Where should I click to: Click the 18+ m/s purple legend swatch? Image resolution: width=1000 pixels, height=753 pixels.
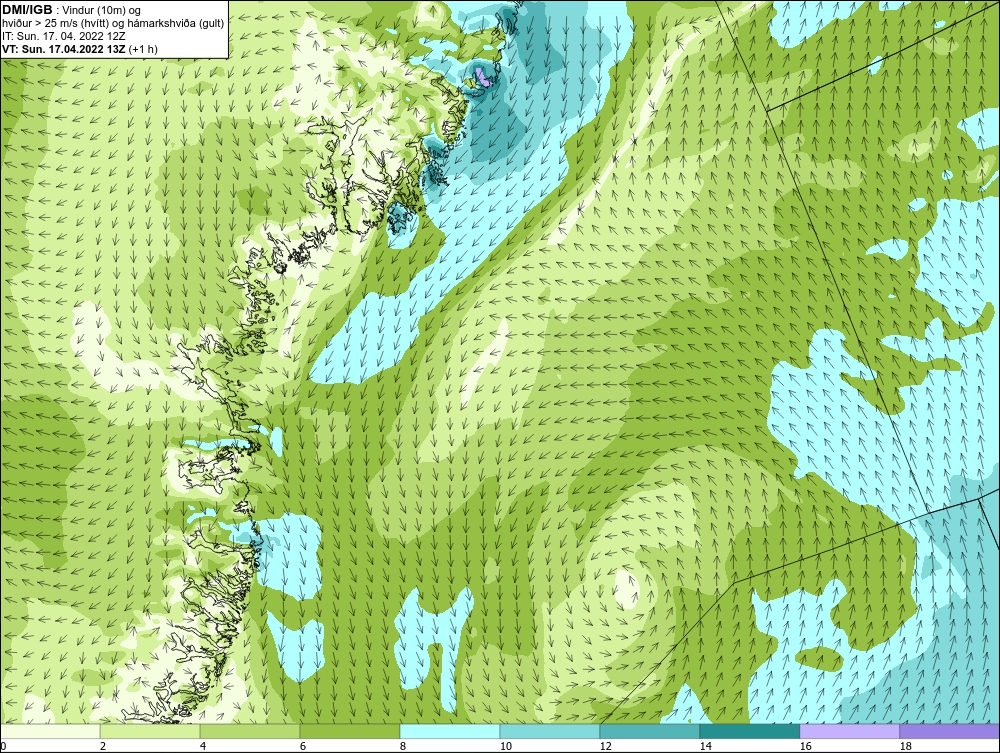pyautogui.click(x=950, y=731)
